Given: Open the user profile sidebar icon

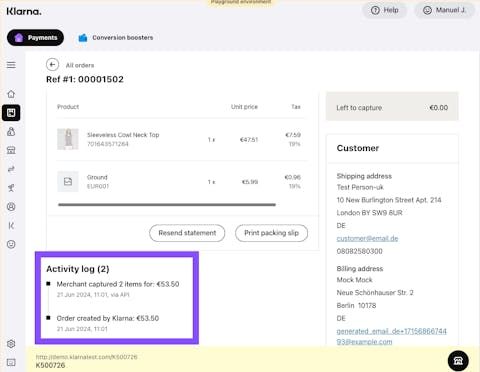Looking at the screenshot, I should tap(11, 207).
